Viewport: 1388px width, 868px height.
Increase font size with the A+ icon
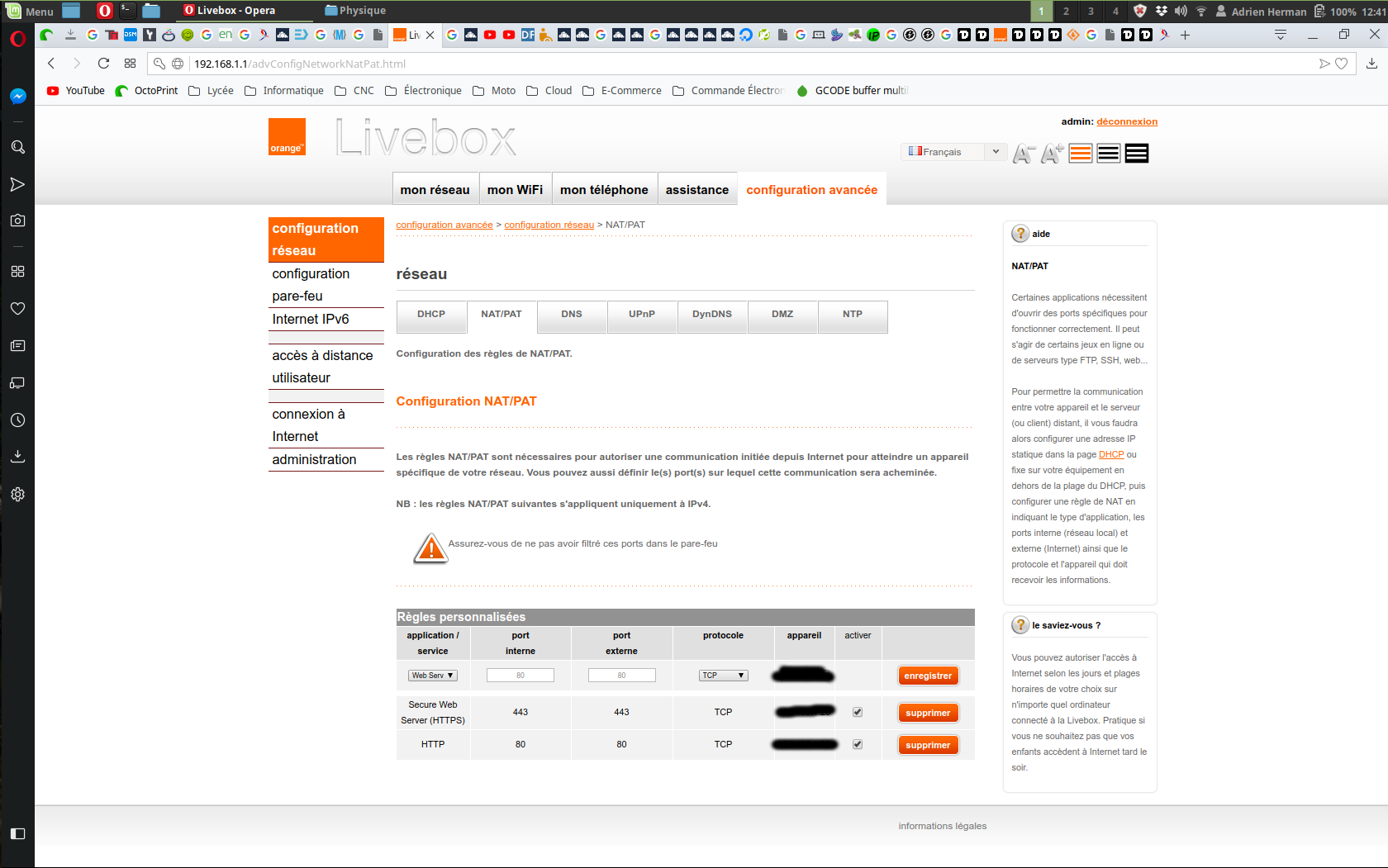[1052, 154]
